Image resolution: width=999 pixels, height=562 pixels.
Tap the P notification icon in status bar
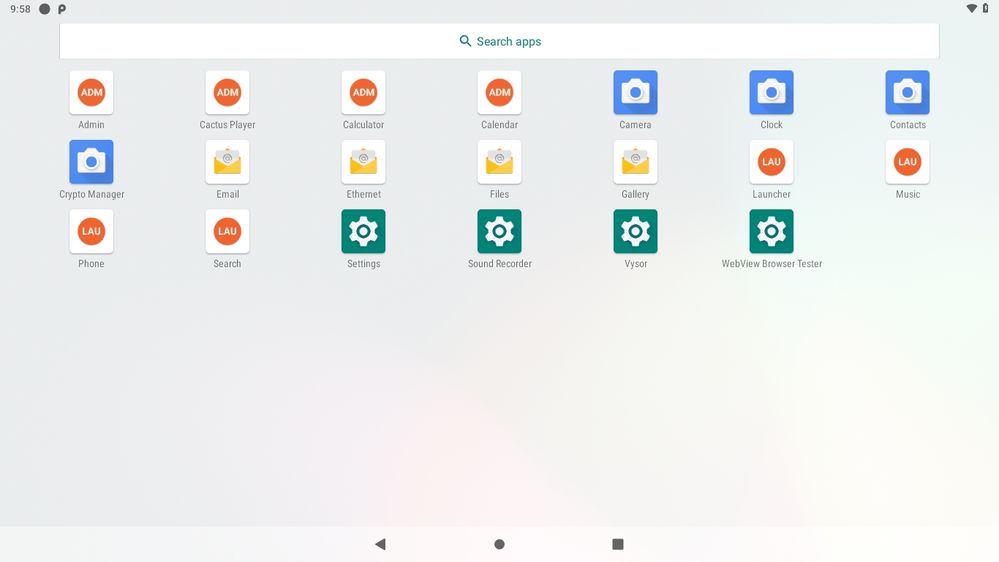[62, 9]
